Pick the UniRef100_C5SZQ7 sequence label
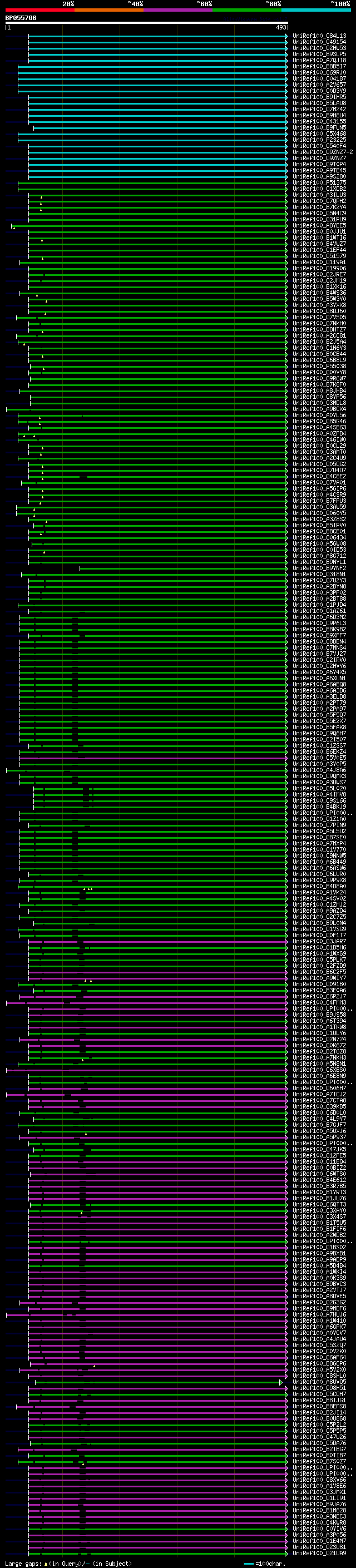 [x=319, y=1344]
